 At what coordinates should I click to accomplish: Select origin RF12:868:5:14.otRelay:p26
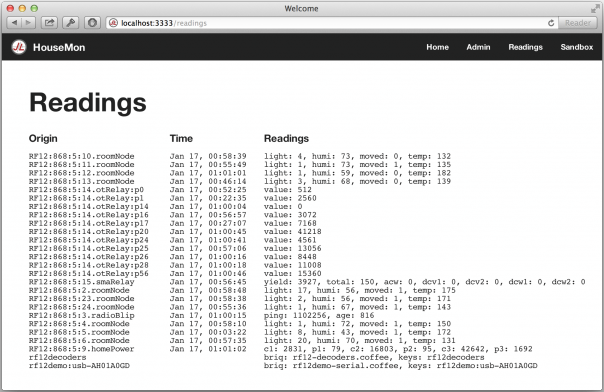pyautogui.click(x=89, y=257)
